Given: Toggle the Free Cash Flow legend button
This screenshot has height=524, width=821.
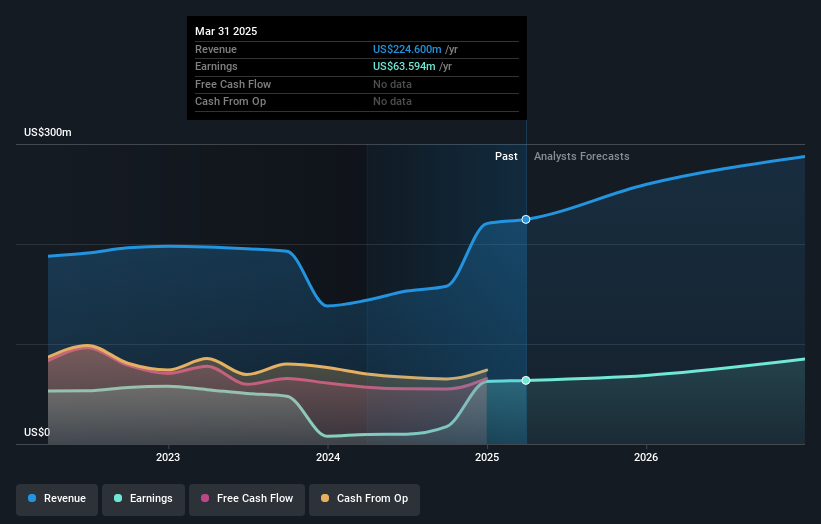Looking at the screenshot, I should [x=247, y=499].
